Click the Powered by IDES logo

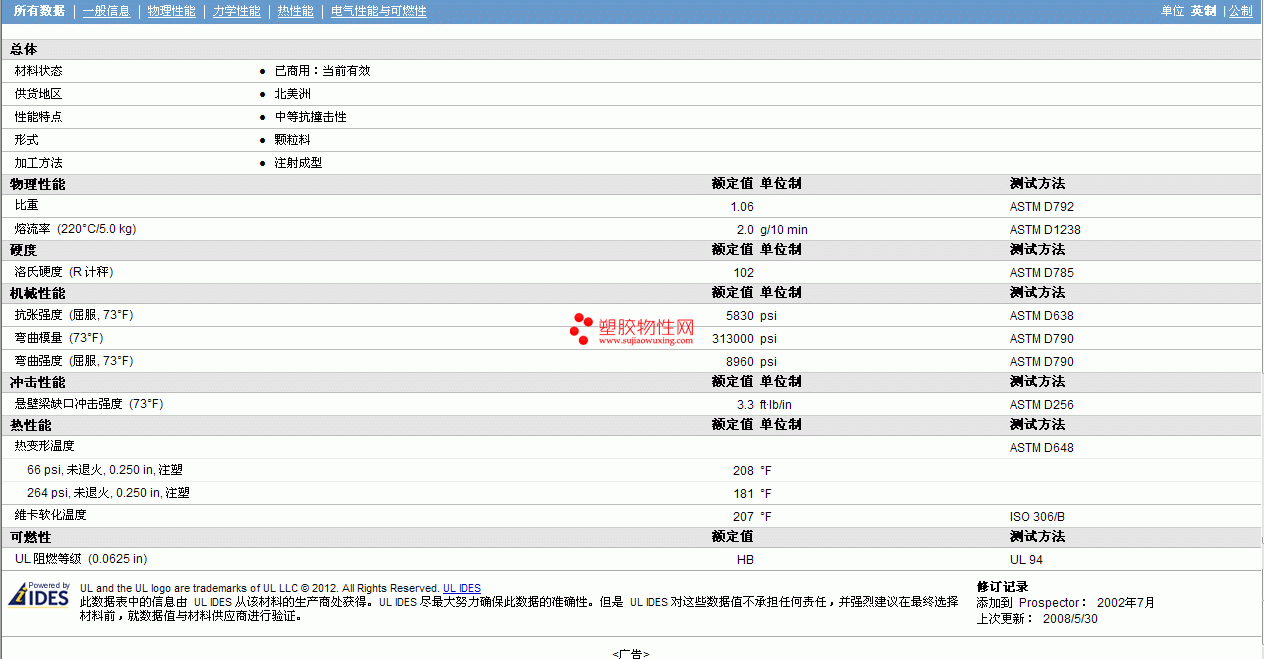(40, 594)
